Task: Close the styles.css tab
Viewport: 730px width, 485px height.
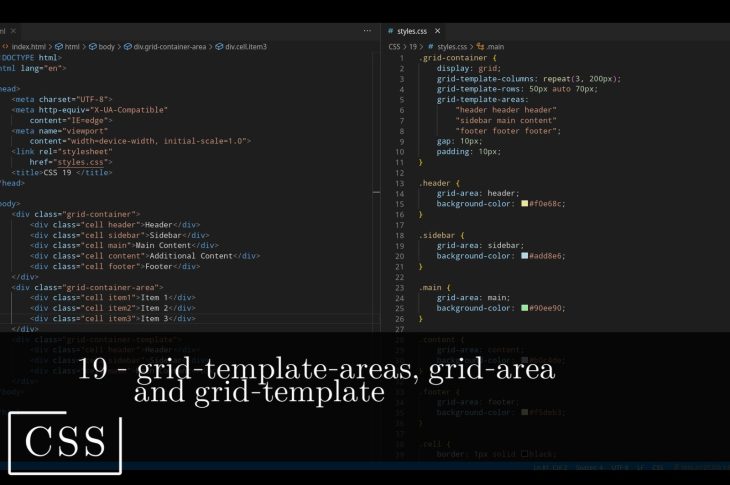Action: tap(437, 31)
